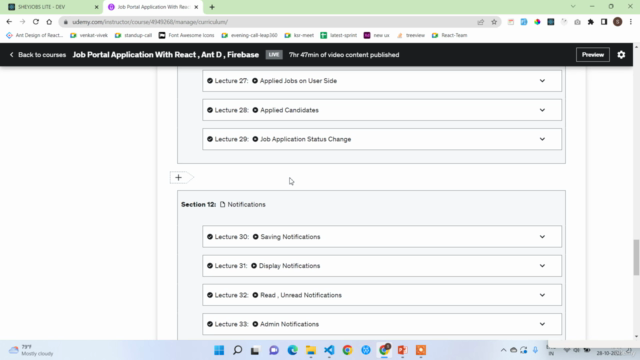Open browser home page
Screen dimensions: 640x360
(x=49, y=22)
